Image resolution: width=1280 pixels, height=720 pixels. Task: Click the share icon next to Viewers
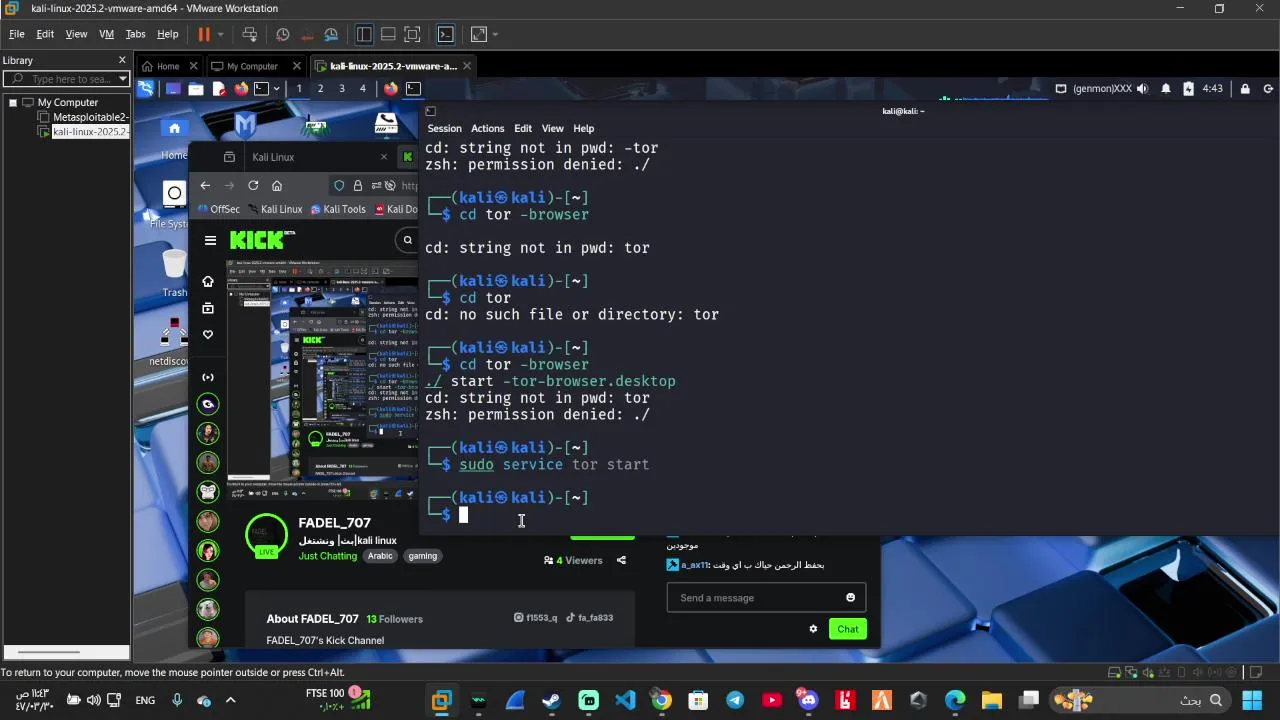(x=621, y=560)
